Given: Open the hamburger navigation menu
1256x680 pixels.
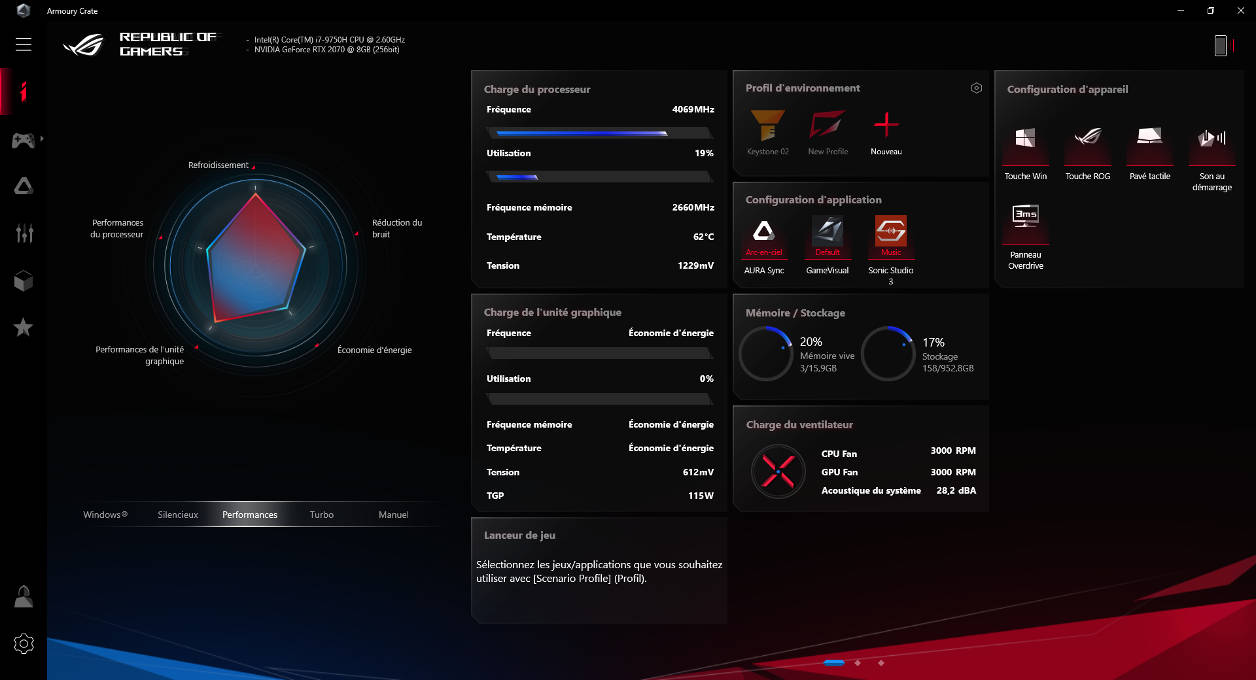Looking at the screenshot, I should click(22, 44).
